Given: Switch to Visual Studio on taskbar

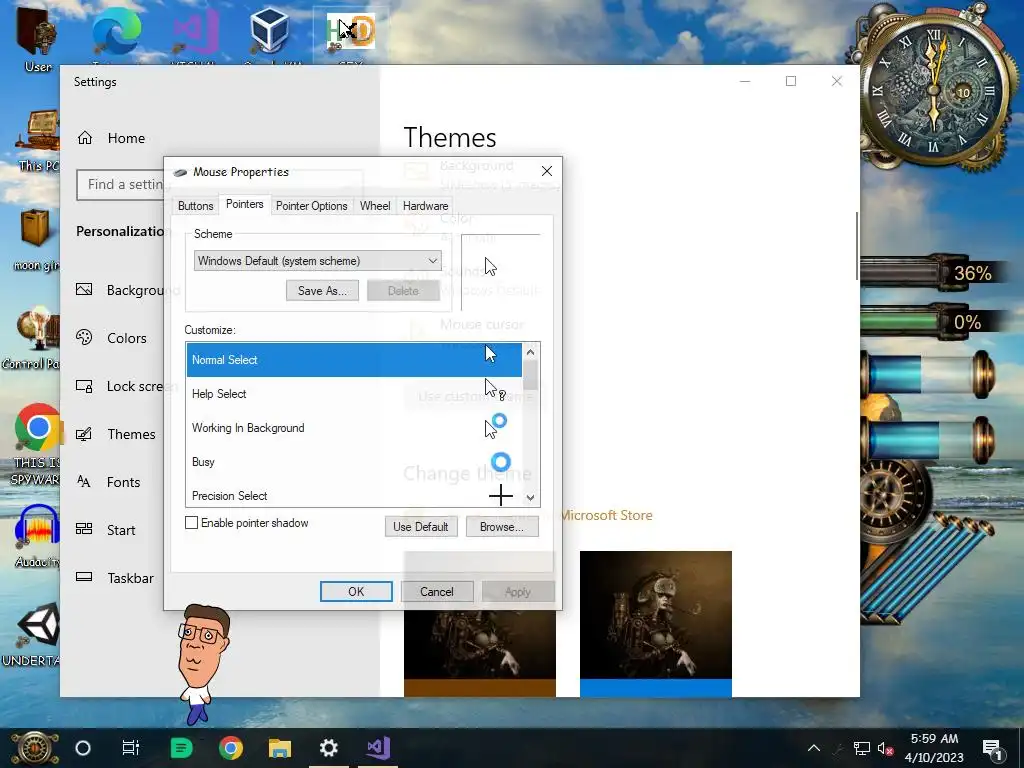Looking at the screenshot, I should click(378, 748).
